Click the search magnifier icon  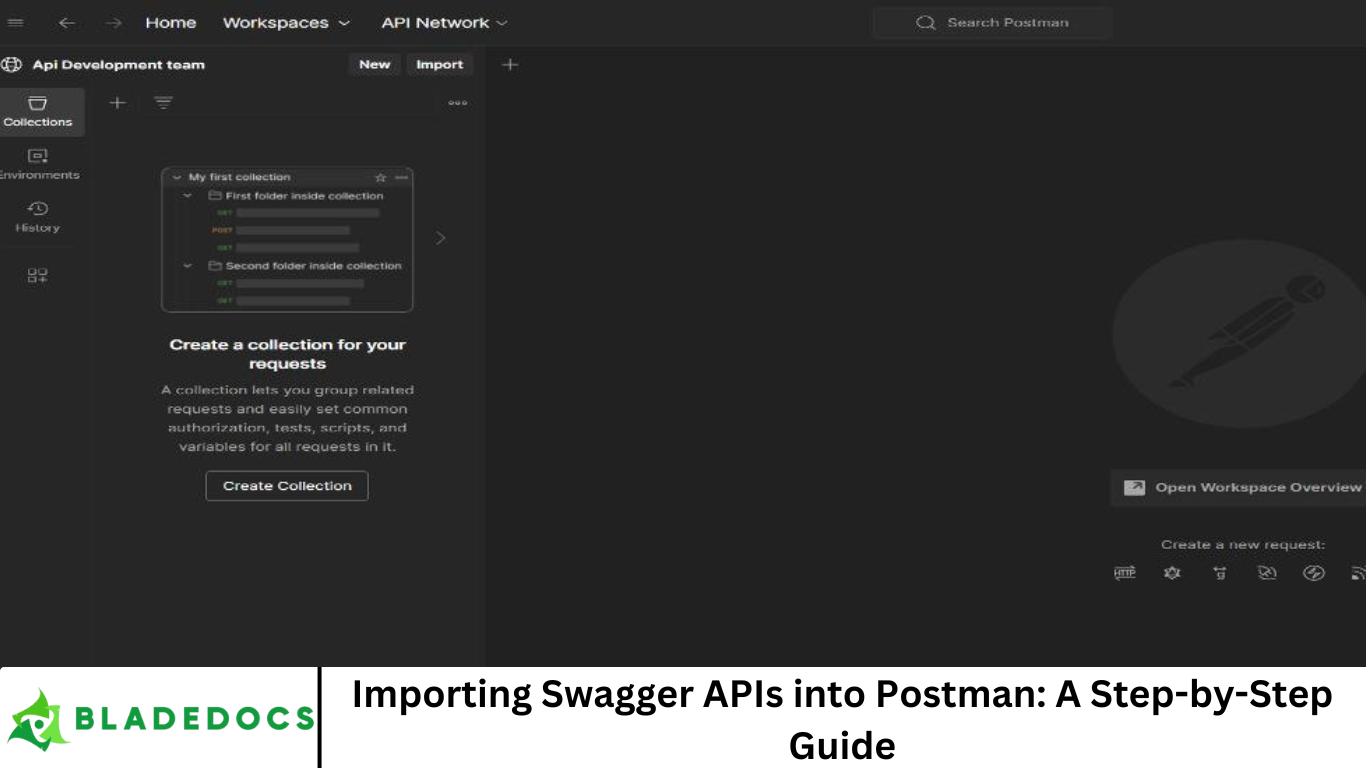(x=926, y=22)
